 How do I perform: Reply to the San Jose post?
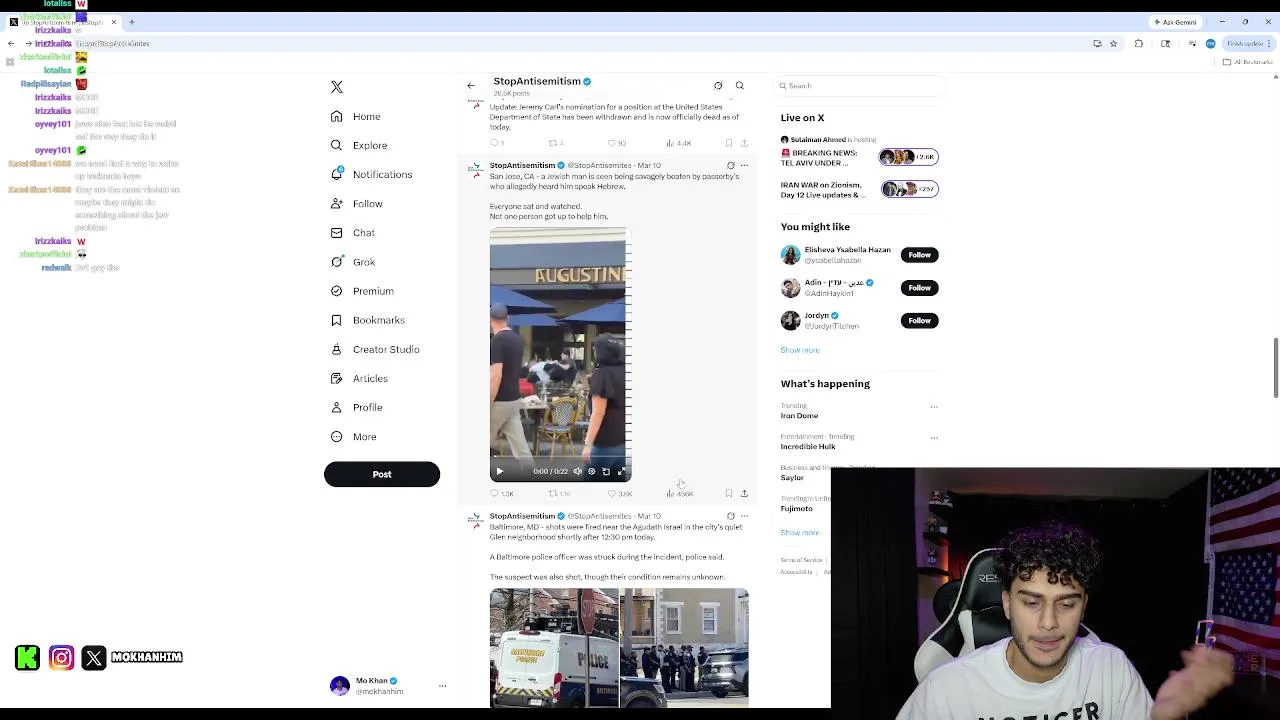502,494
